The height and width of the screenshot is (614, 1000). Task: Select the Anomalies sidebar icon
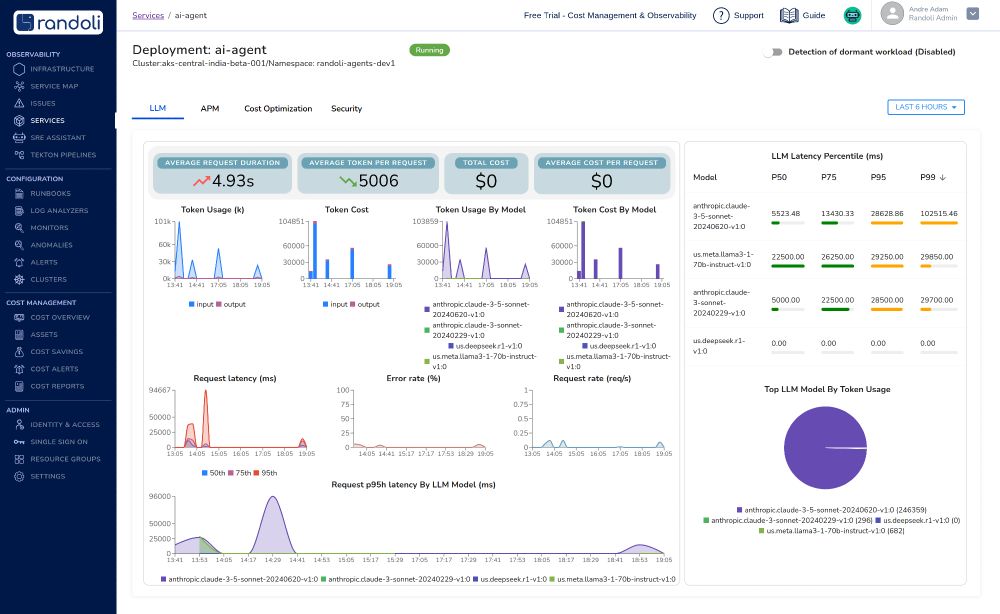coord(17,244)
